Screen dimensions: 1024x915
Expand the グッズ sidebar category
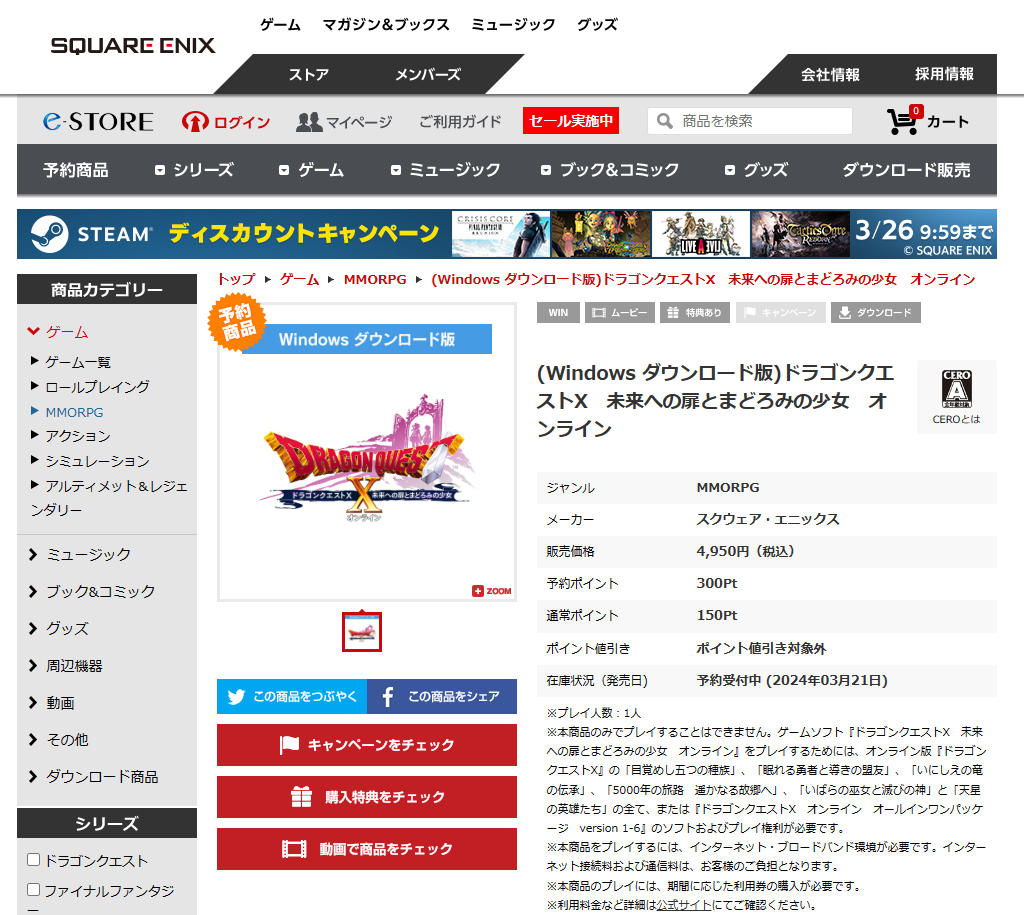click(x=57, y=629)
